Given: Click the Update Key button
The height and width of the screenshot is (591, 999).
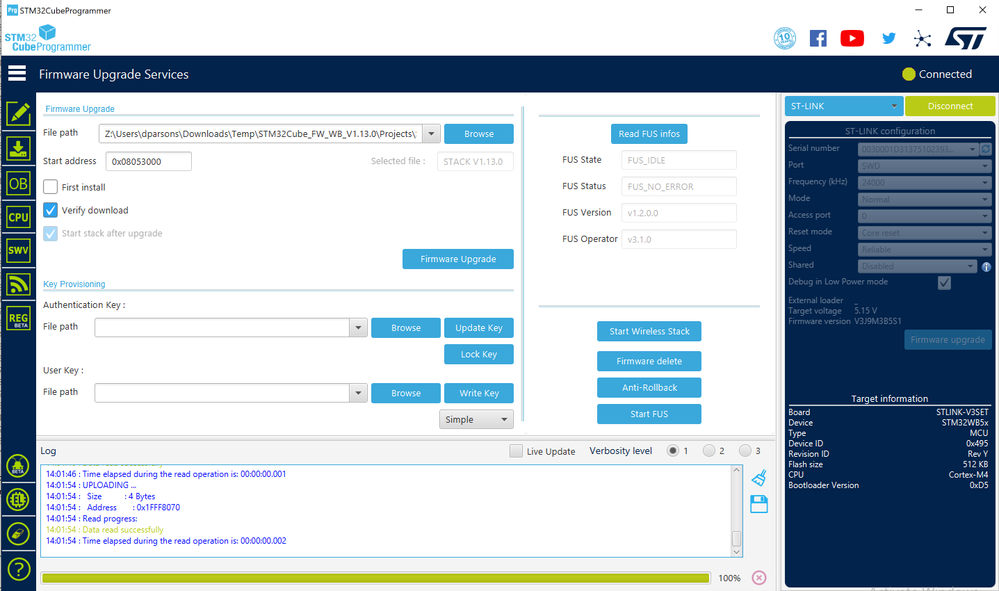Looking at the screenshot, I should pos(478,327).
